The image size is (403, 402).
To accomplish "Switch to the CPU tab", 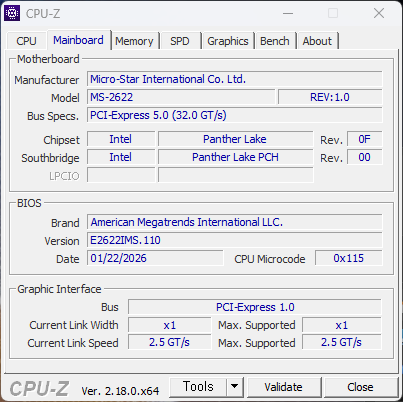I will (26, 41).
